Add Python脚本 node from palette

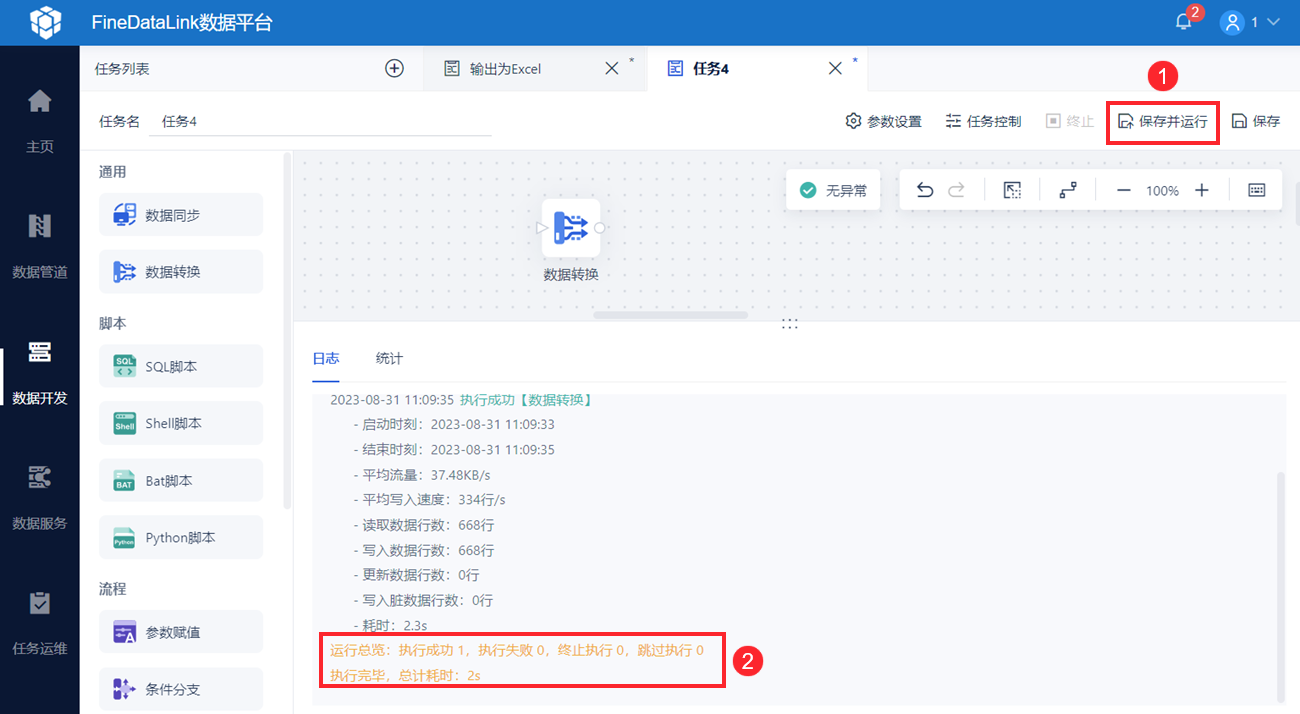coord(181,537)
